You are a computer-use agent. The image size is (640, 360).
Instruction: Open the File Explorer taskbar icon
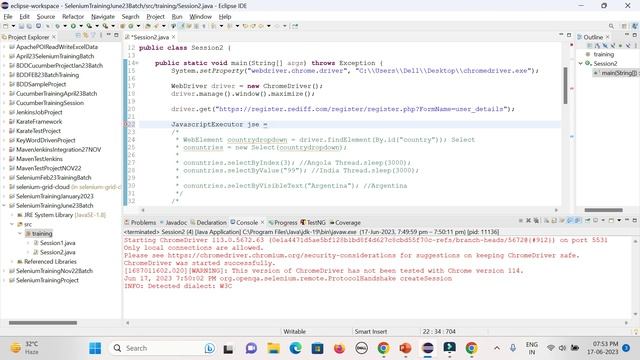[x=273, y=348]
